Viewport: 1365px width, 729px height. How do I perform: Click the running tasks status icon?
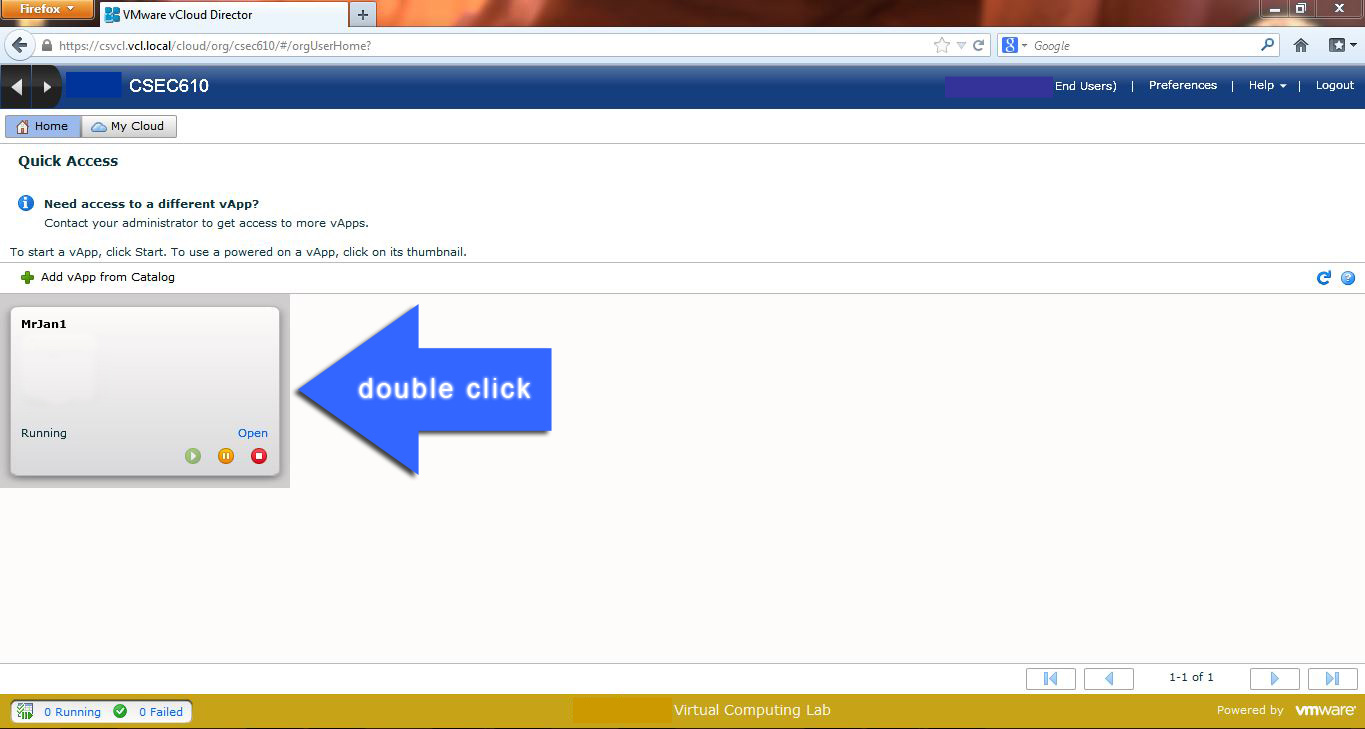[26, 711]
